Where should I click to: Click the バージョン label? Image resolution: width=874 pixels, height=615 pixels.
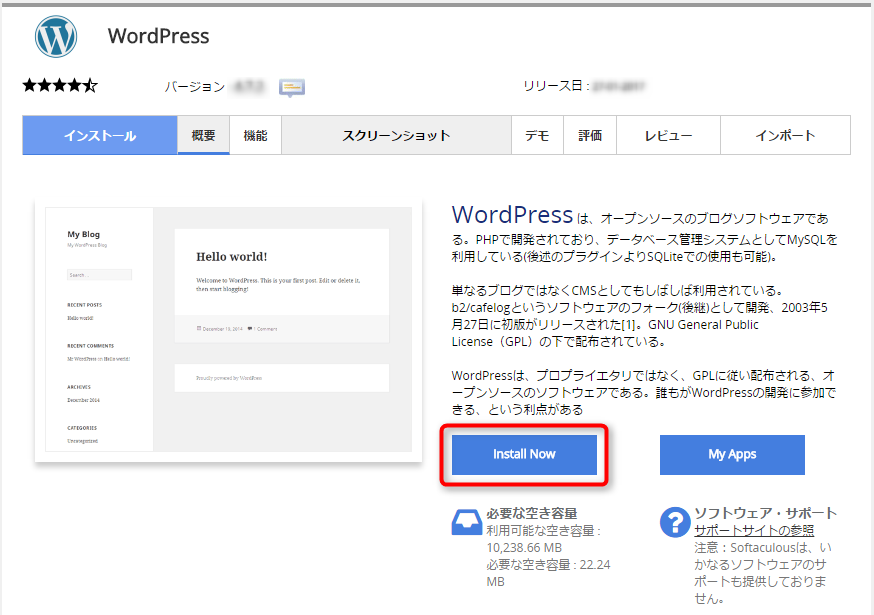click(x=195, y=87)
